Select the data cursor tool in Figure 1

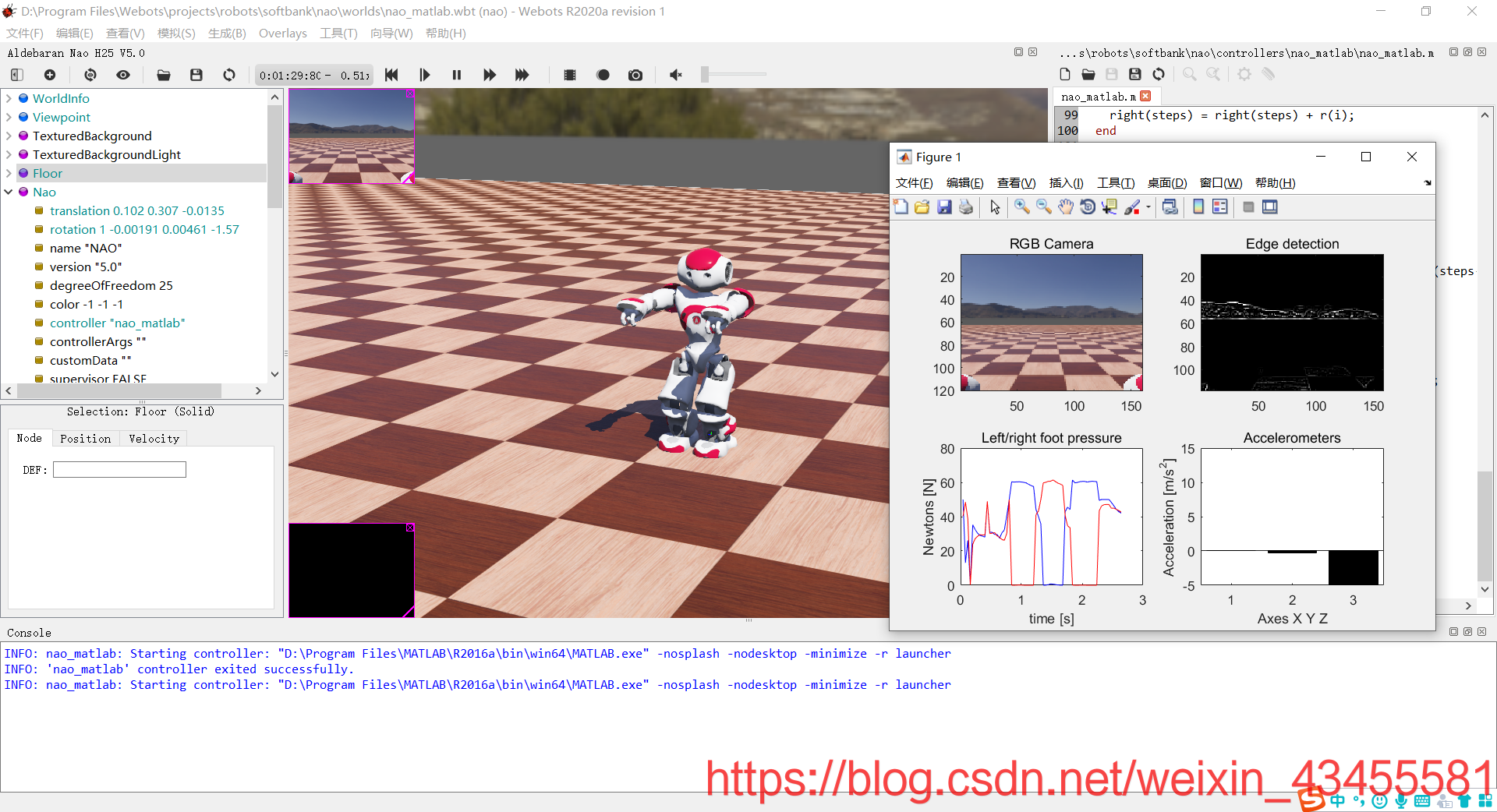1109,207
